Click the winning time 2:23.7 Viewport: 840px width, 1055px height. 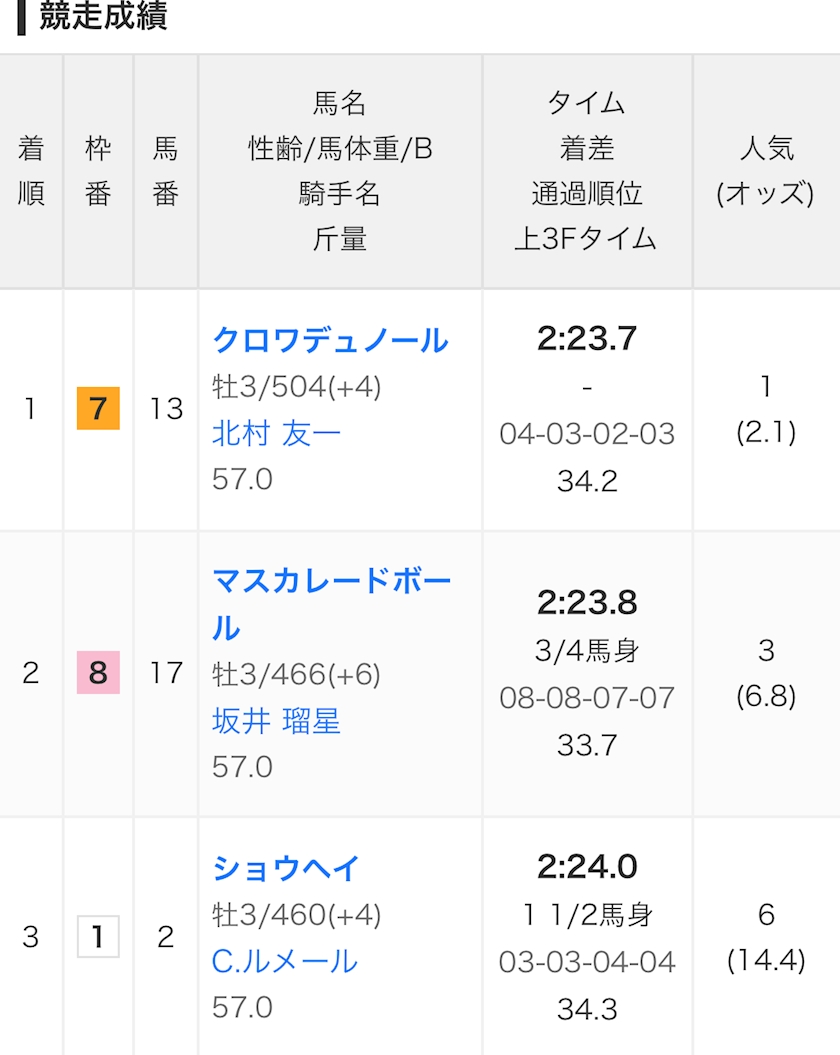[x=587, y=339]
